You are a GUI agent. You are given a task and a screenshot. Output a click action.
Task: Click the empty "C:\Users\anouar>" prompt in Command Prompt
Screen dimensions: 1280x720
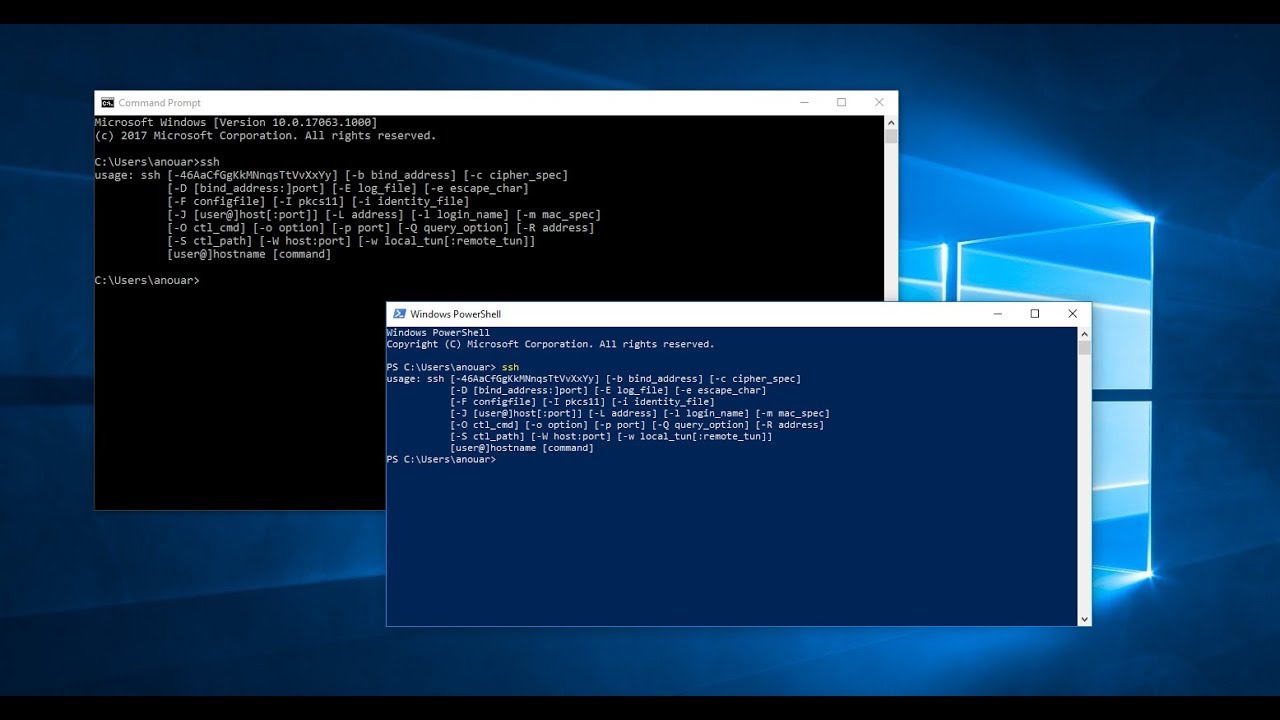(147, 280)
